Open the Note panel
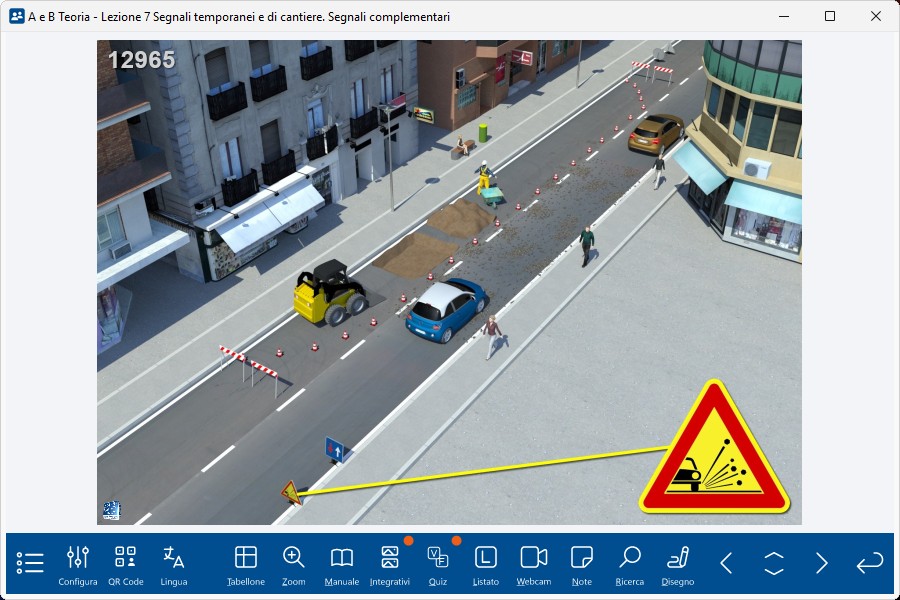The width and height of the screenshot is (900, 600). click(582, 564)
